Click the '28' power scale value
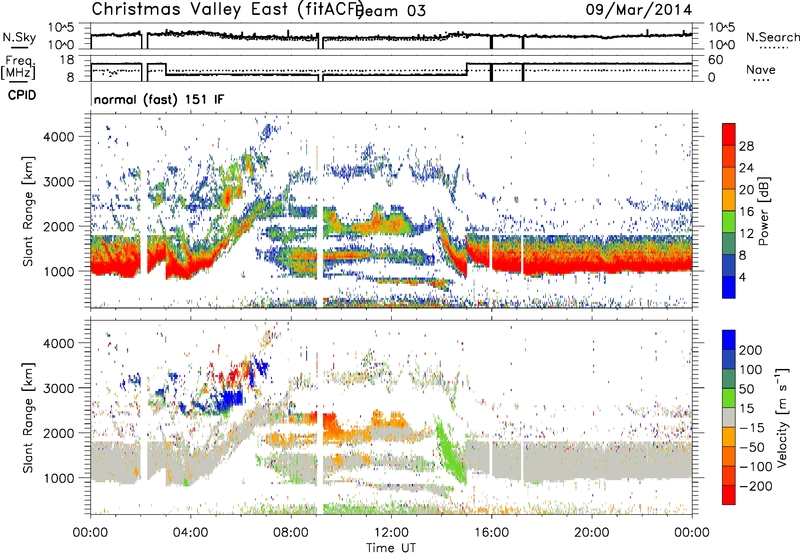 746,146
